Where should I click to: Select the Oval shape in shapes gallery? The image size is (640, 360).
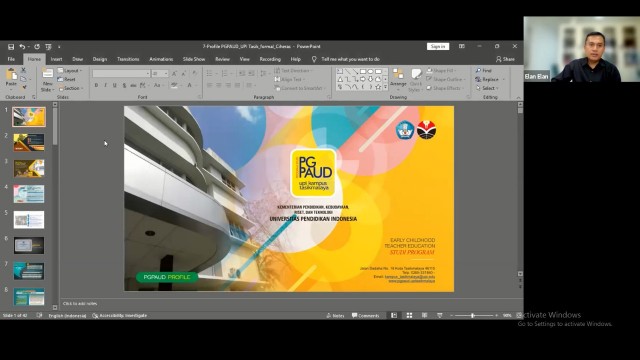(370, 71)
